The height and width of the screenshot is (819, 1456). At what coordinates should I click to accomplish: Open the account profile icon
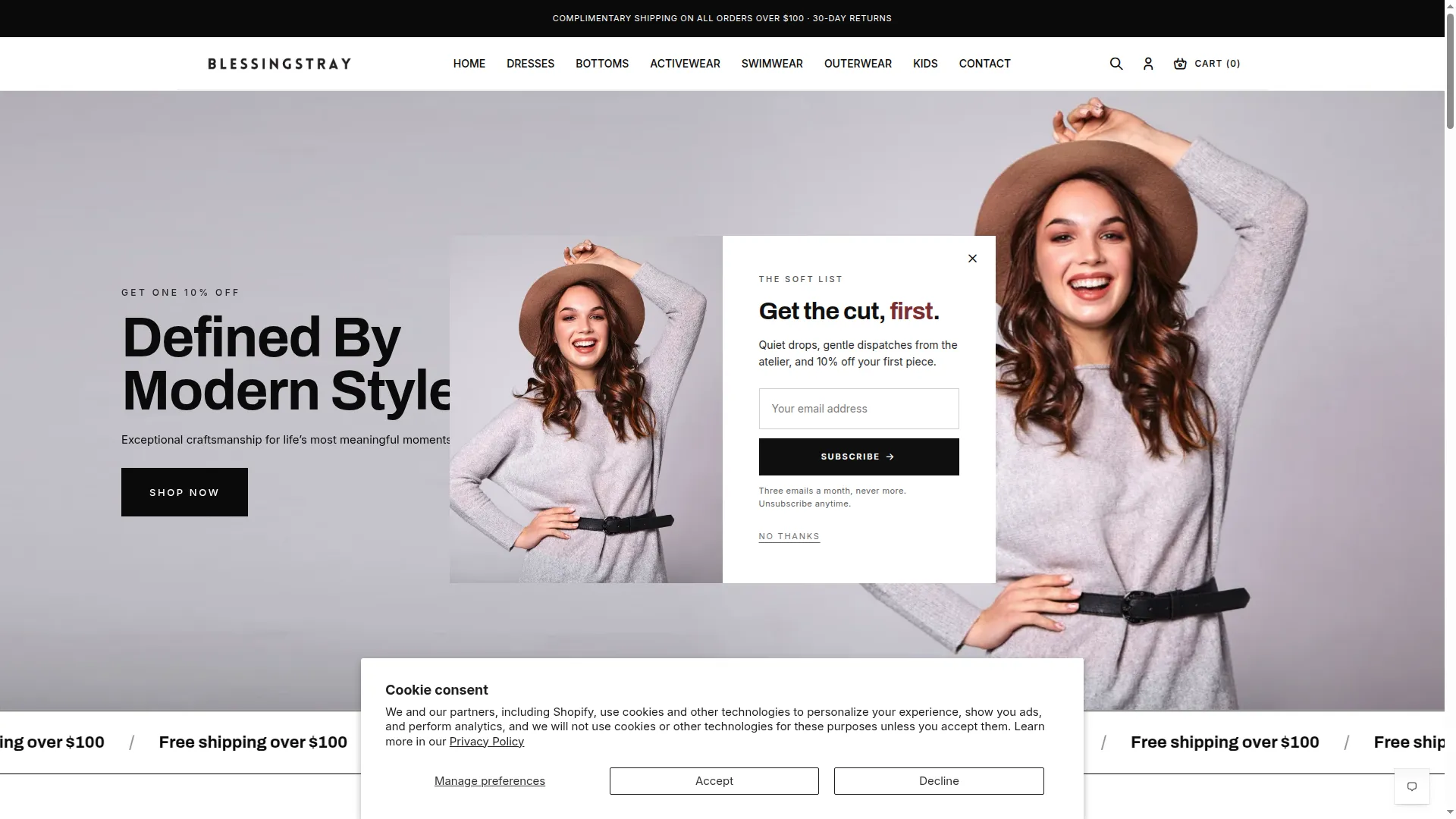tap(1148, 64)
